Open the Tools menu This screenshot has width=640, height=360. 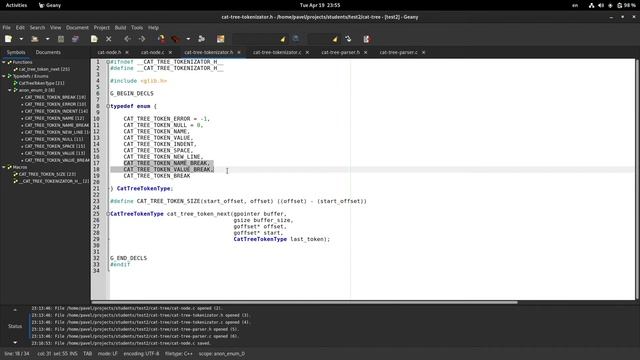coord(137,28)
